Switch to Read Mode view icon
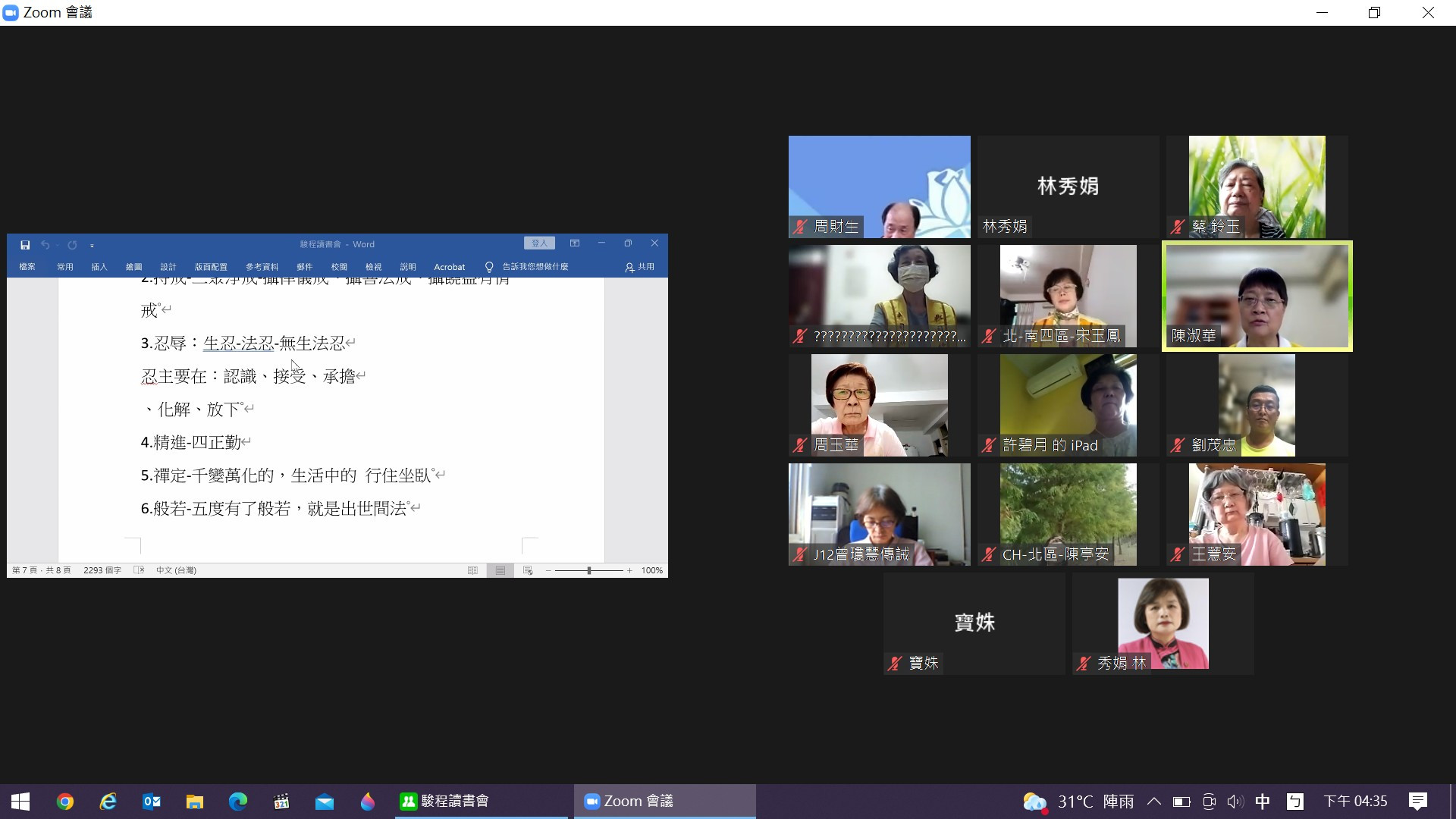1456x819 pixels. tap(472, 570)
